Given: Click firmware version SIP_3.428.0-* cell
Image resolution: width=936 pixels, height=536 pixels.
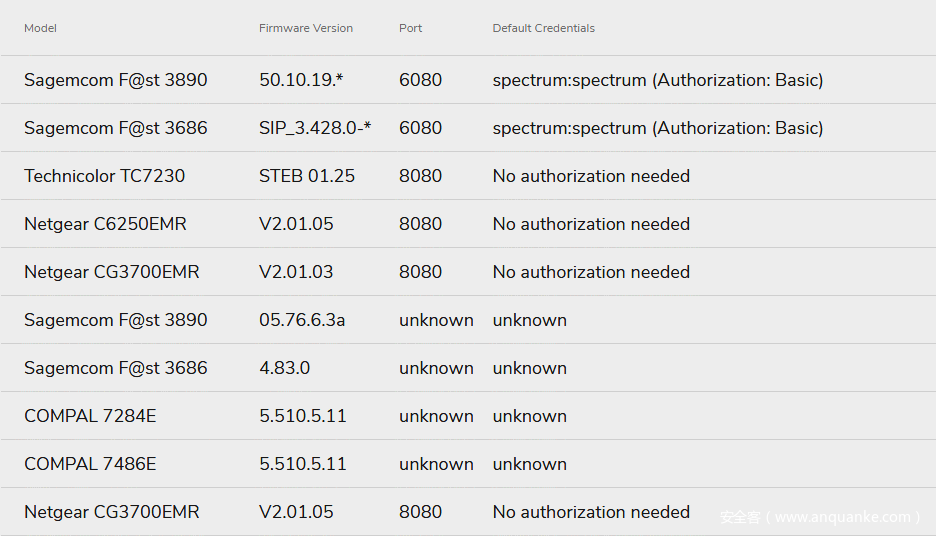Looking at the screenshot, I should (315, 128).
